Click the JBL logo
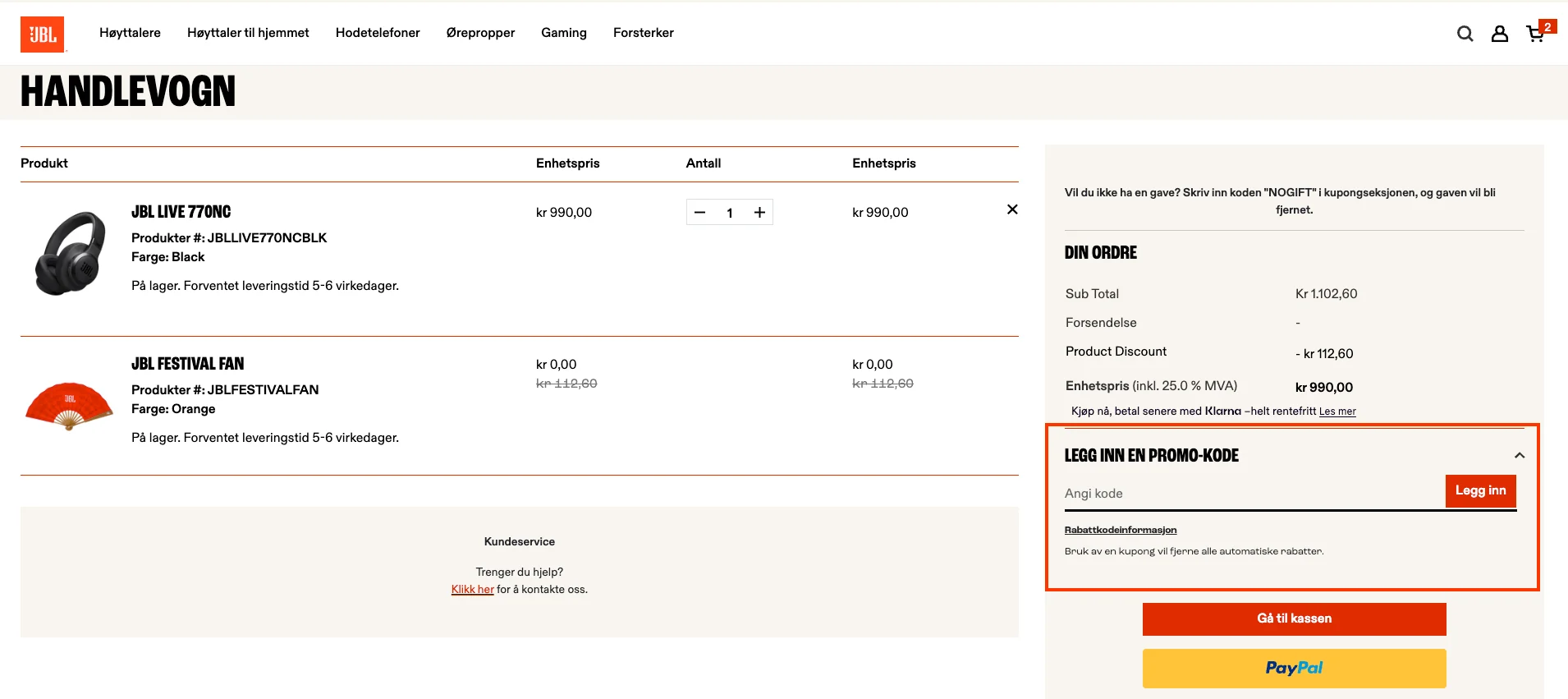This screenshot has height=699, width=1568. click(43, 34)
